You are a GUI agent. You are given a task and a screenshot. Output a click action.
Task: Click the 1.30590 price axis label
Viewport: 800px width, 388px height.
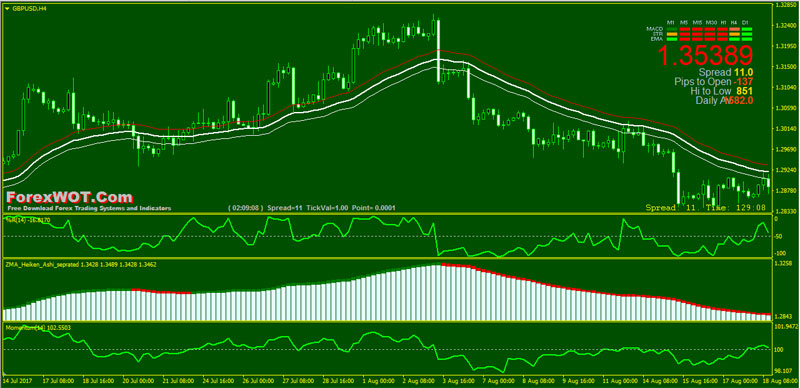786,108
